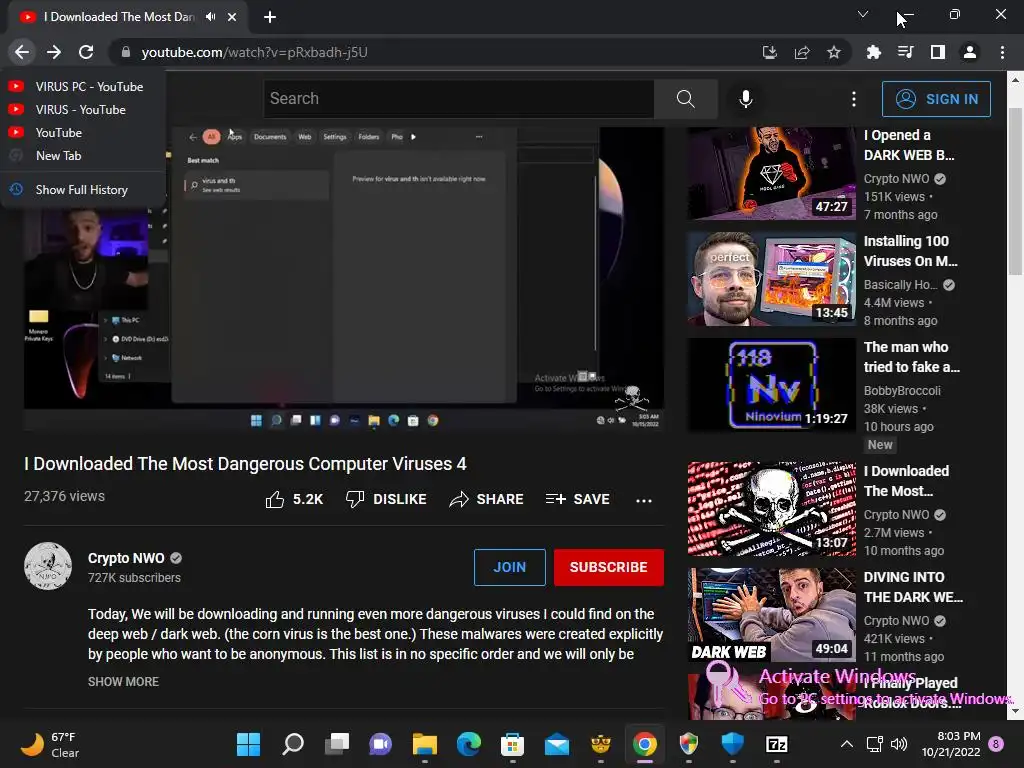Image resolution: width=1024 pixels, height=768 pixels.
Task: Open the 7-Zip taskbar icon
Action: click(x=776, y=744)
